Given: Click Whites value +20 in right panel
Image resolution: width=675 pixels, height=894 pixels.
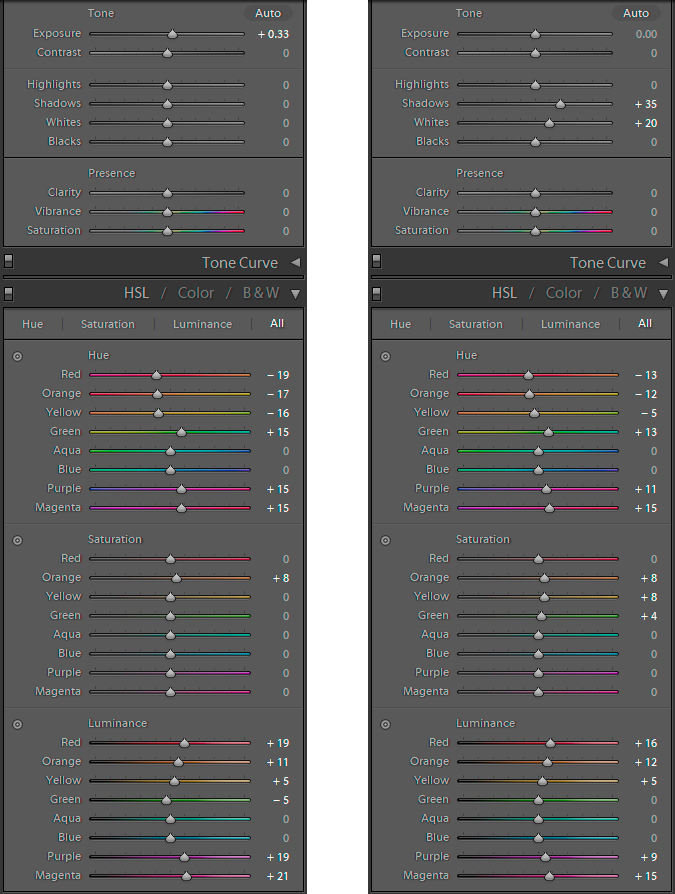Looking at the screenshot, I should [646, 123].
